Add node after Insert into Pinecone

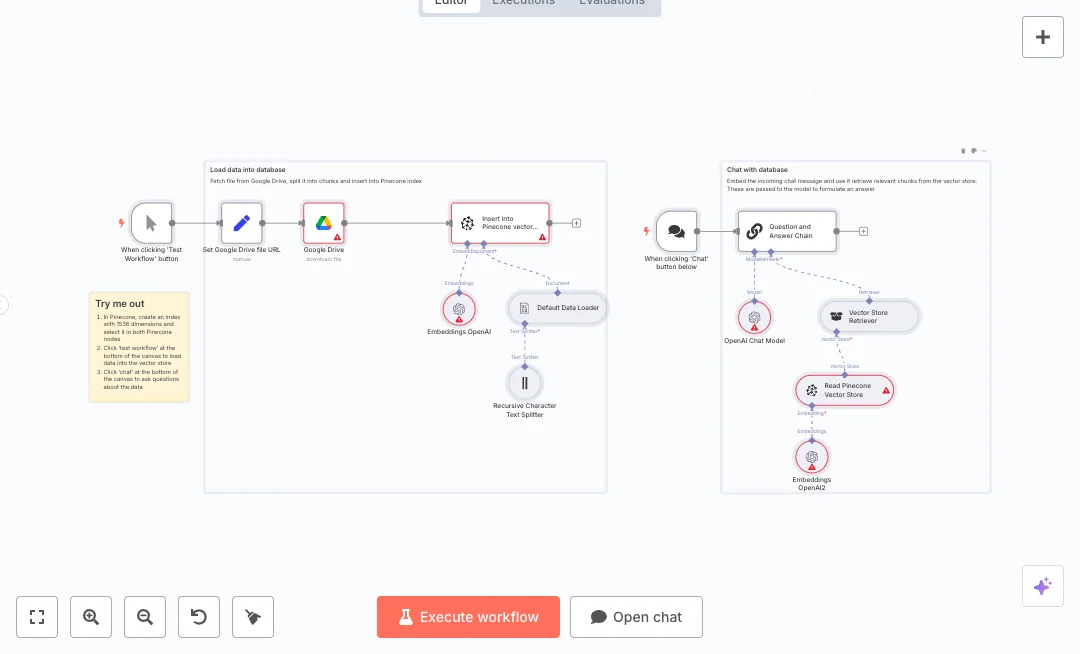point(577,223)
